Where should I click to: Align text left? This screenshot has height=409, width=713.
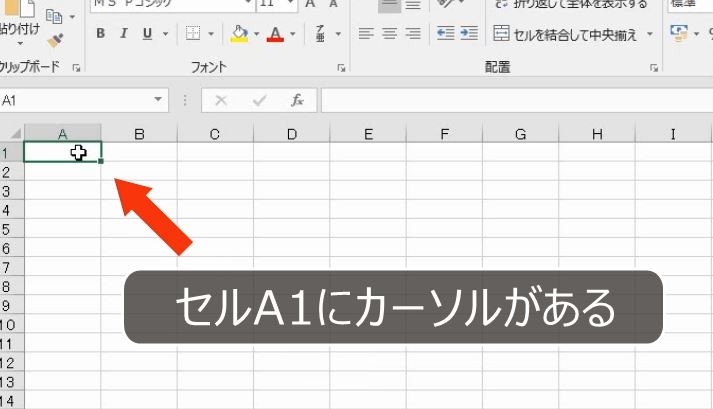coord(366,33)
